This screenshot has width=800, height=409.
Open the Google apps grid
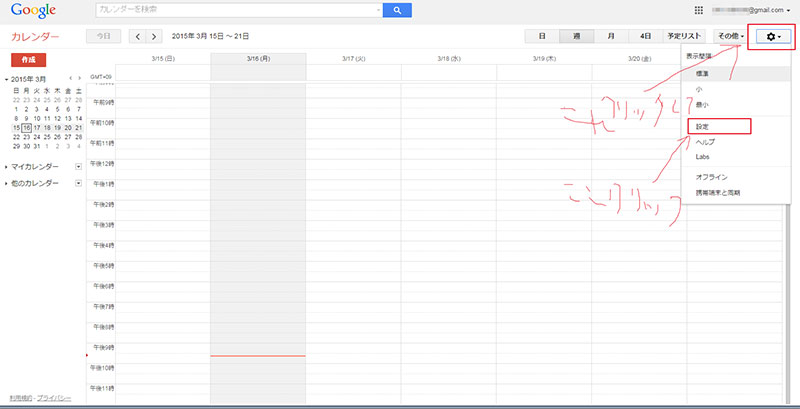pos(698,10)
